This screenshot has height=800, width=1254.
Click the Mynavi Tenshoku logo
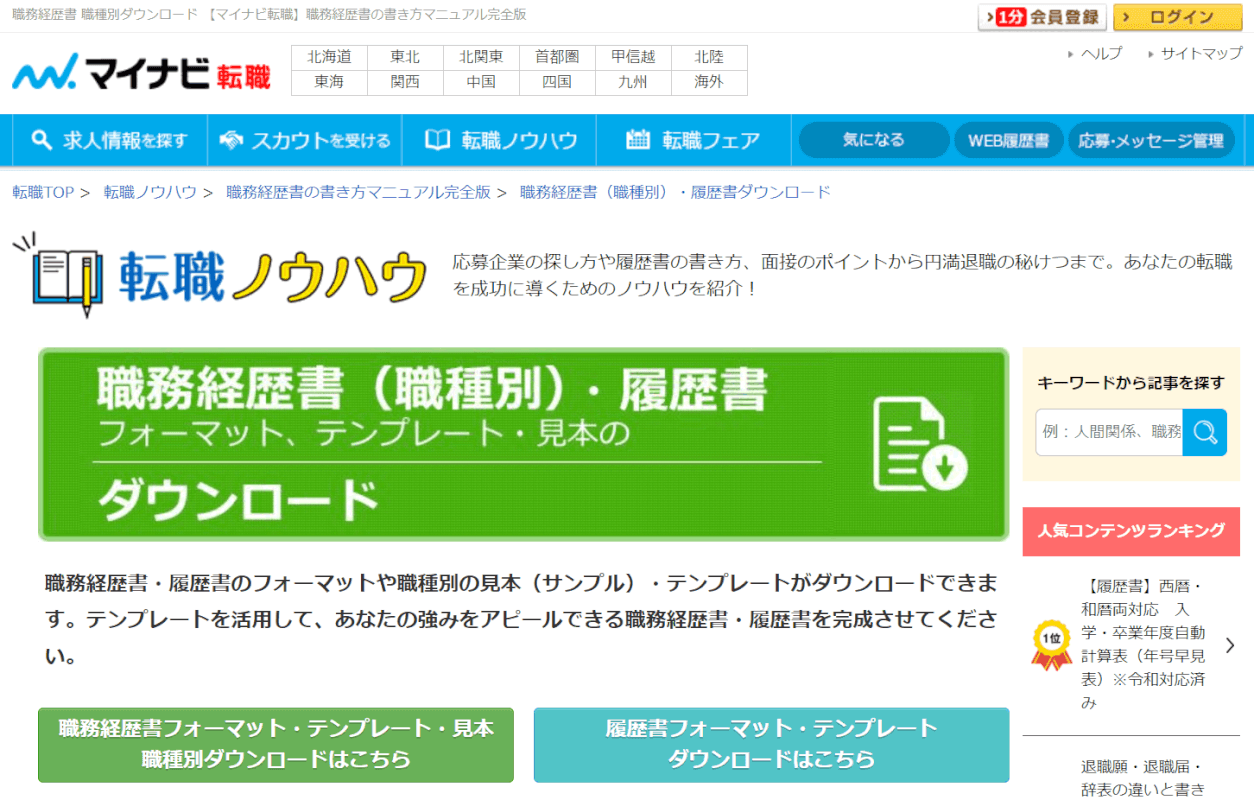click(x=141, y=73)
